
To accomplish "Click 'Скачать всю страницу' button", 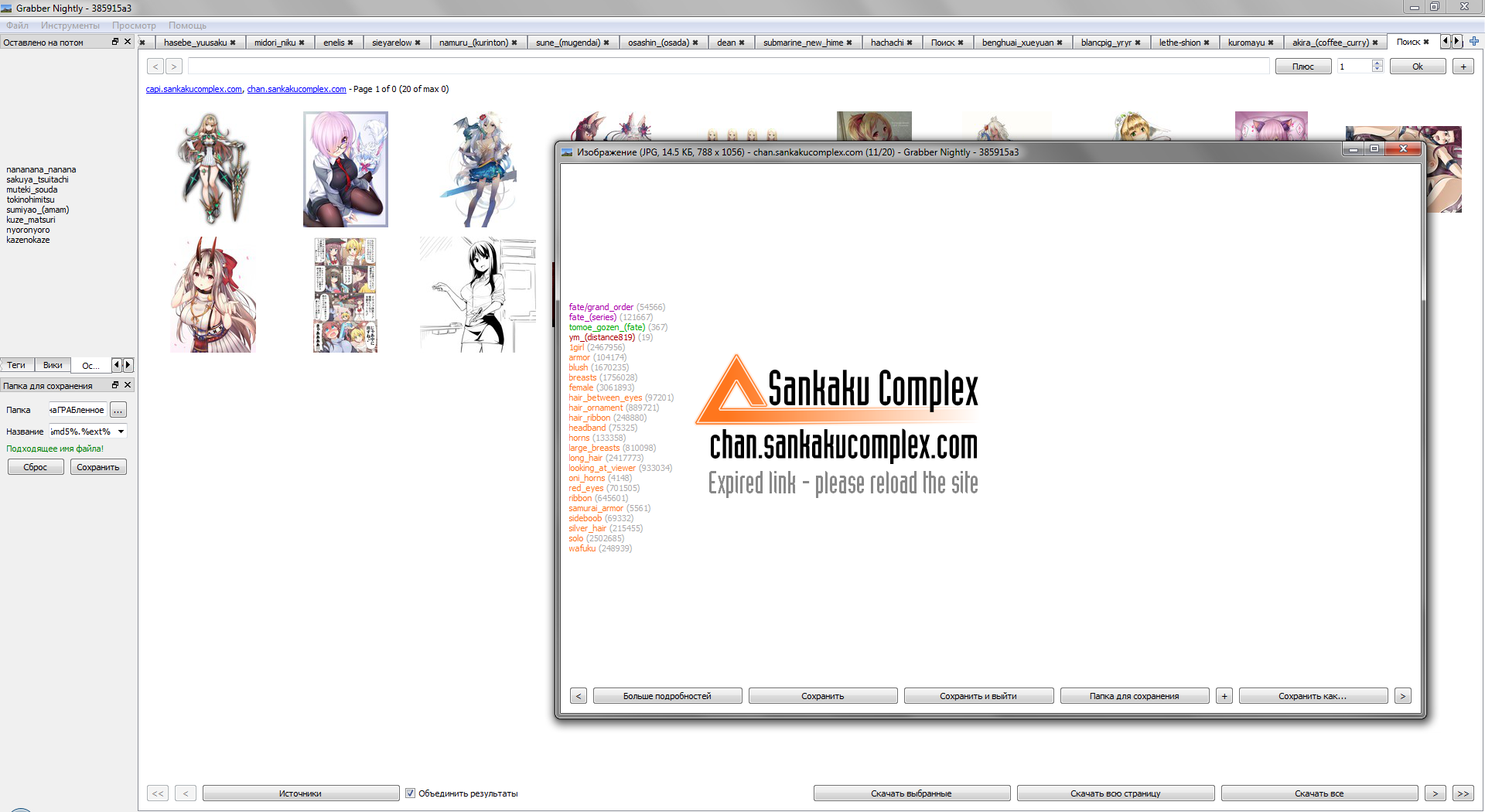I will pos(1115,793).
